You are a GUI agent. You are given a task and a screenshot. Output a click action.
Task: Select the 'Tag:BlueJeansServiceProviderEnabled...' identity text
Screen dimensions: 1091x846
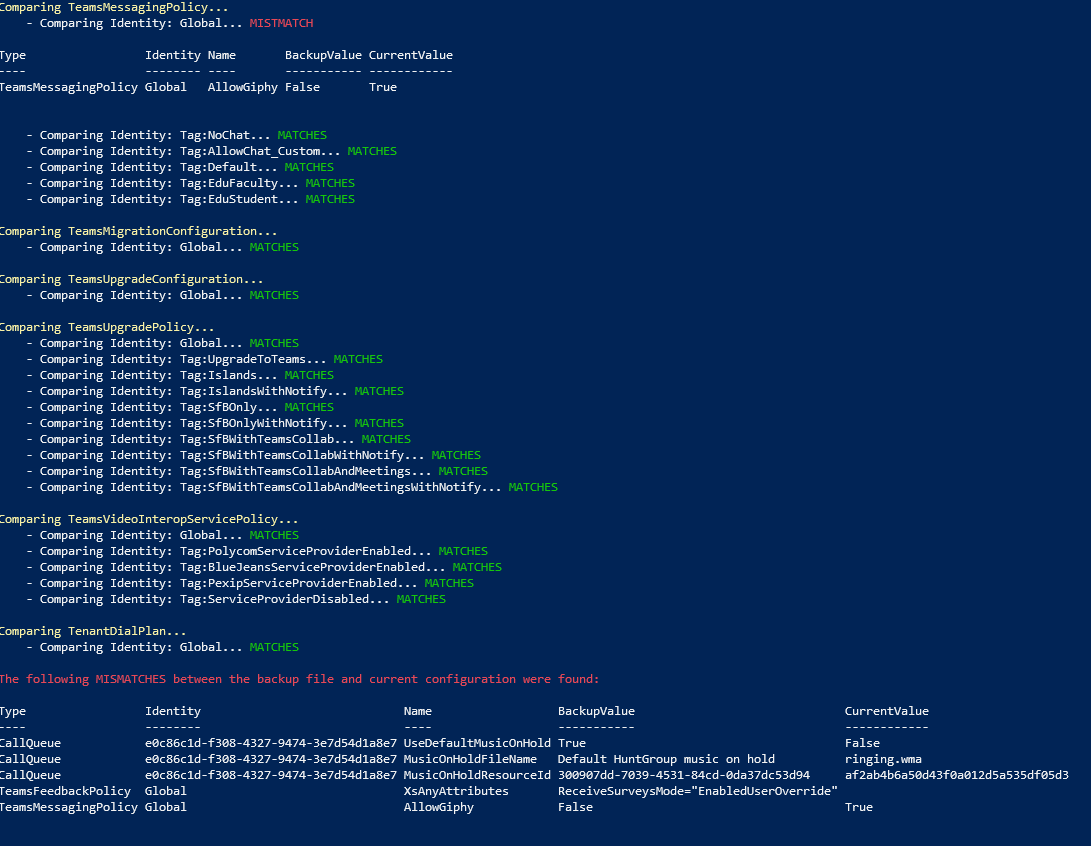(312, 567)
